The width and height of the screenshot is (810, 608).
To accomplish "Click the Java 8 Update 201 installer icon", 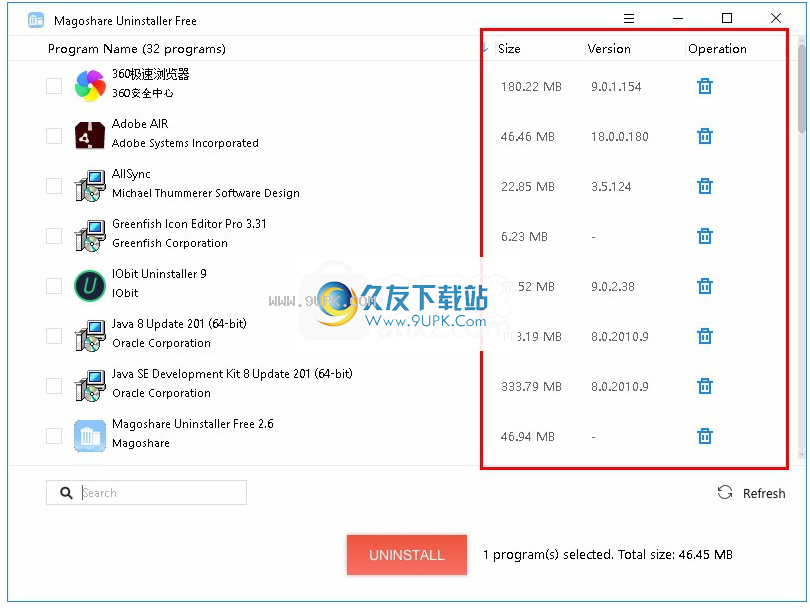I will point(90,336).
